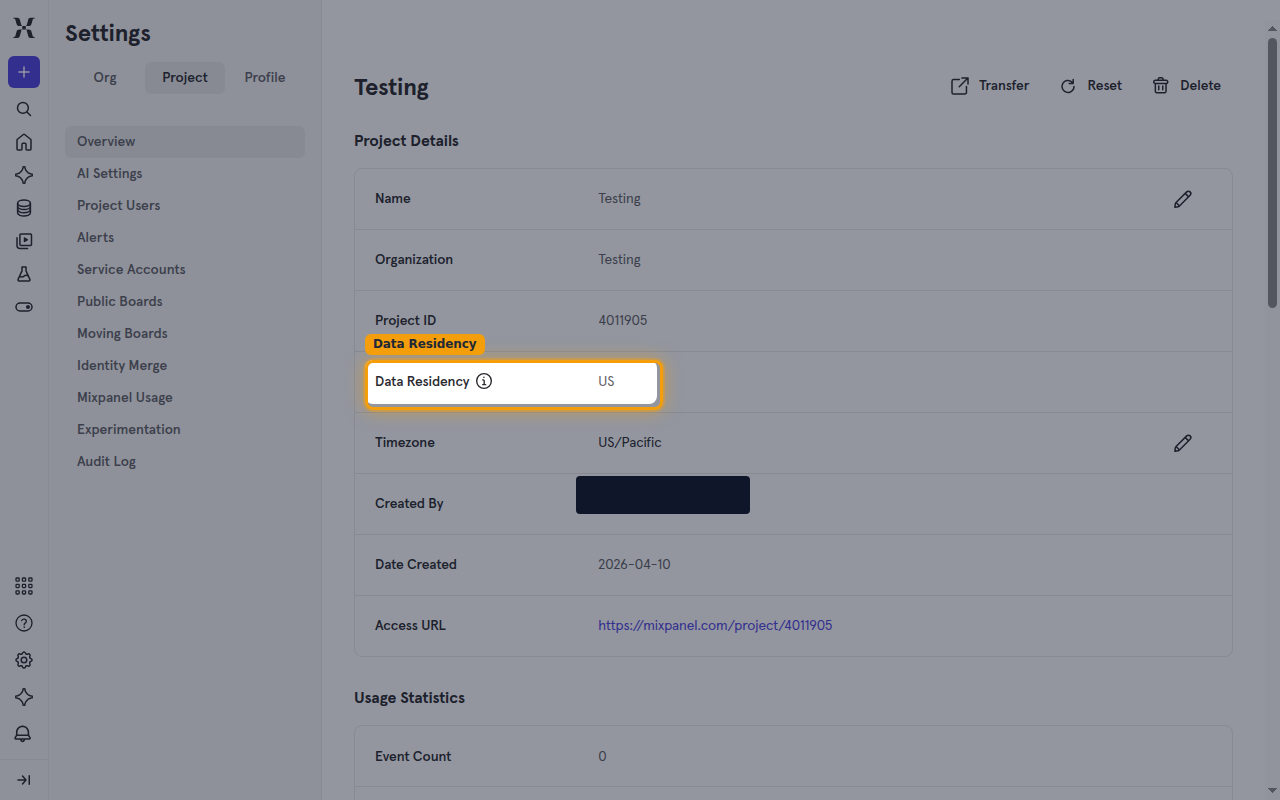Screen dimensions: 1280x800
Task: Open Service Accounts
Action: [x=185, y=270]
